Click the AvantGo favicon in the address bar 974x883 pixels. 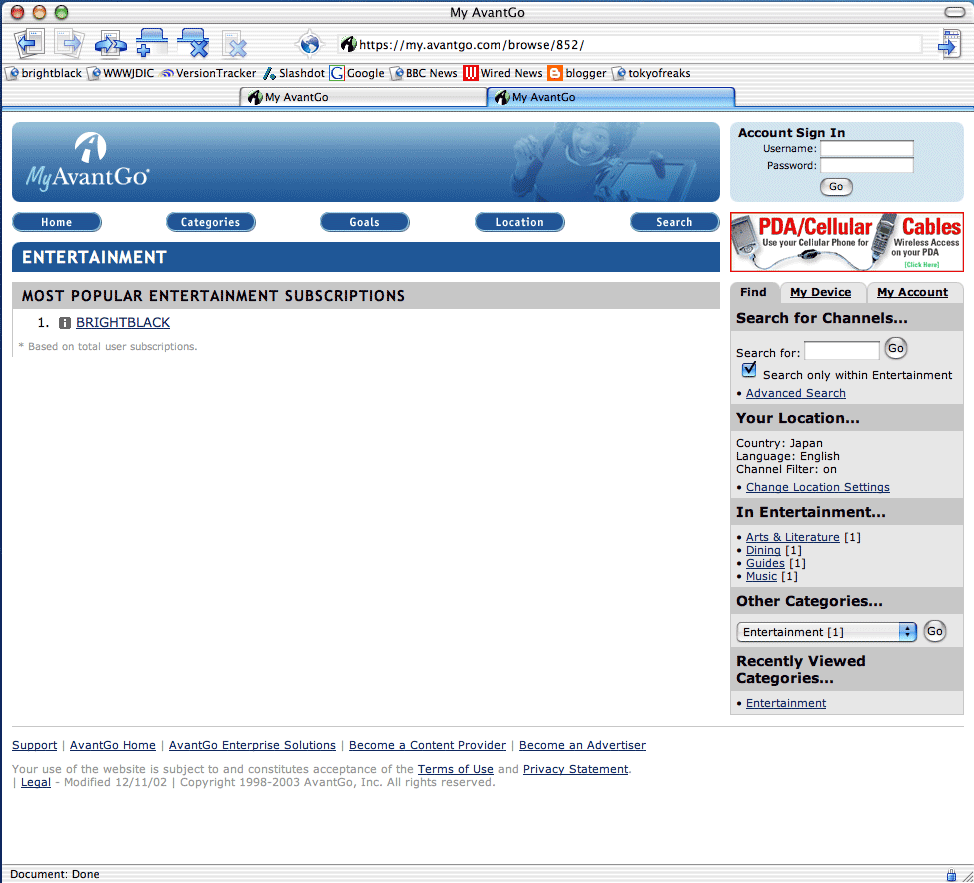348,44
